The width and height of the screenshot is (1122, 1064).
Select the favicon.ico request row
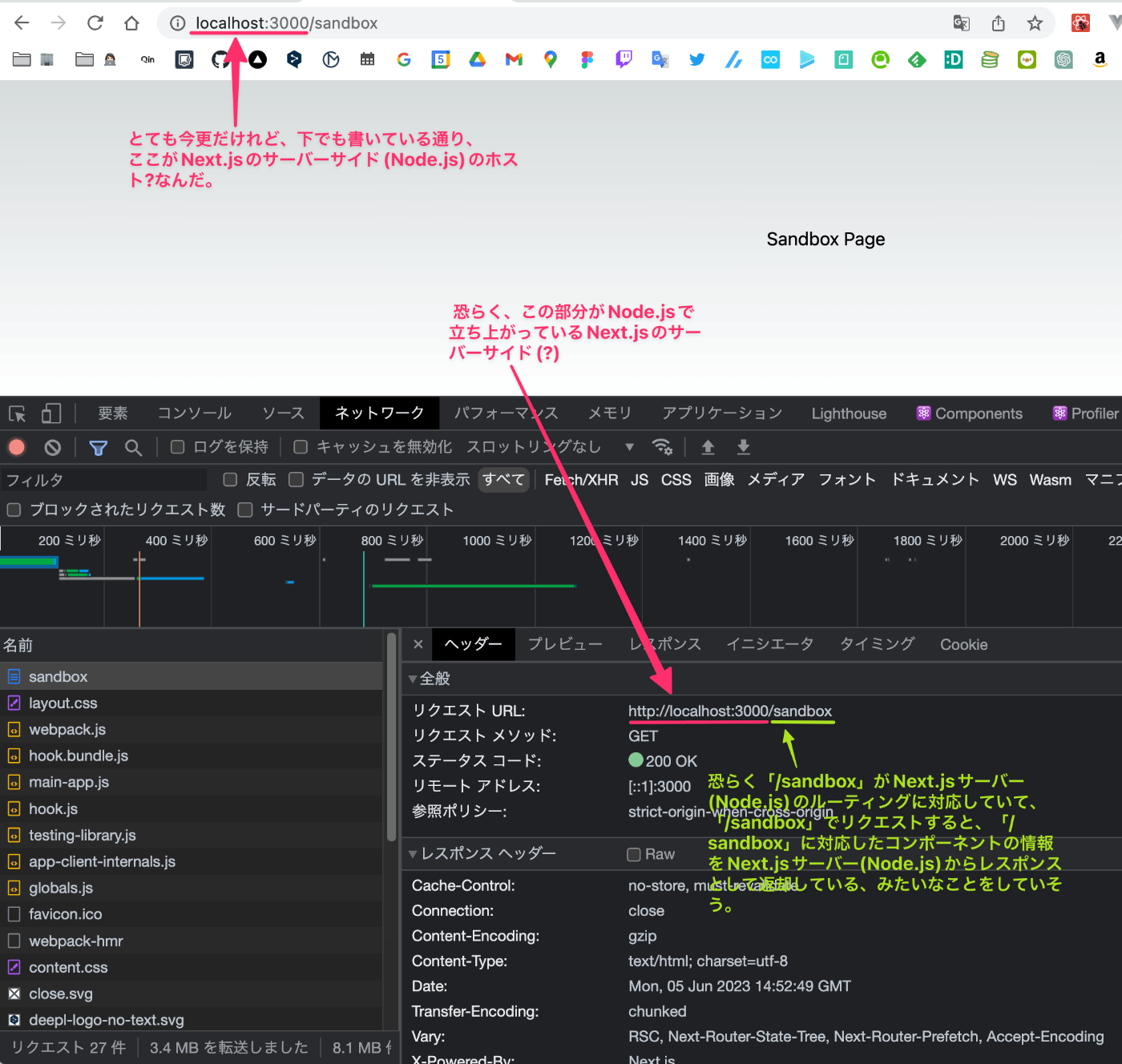coord(191,914)
